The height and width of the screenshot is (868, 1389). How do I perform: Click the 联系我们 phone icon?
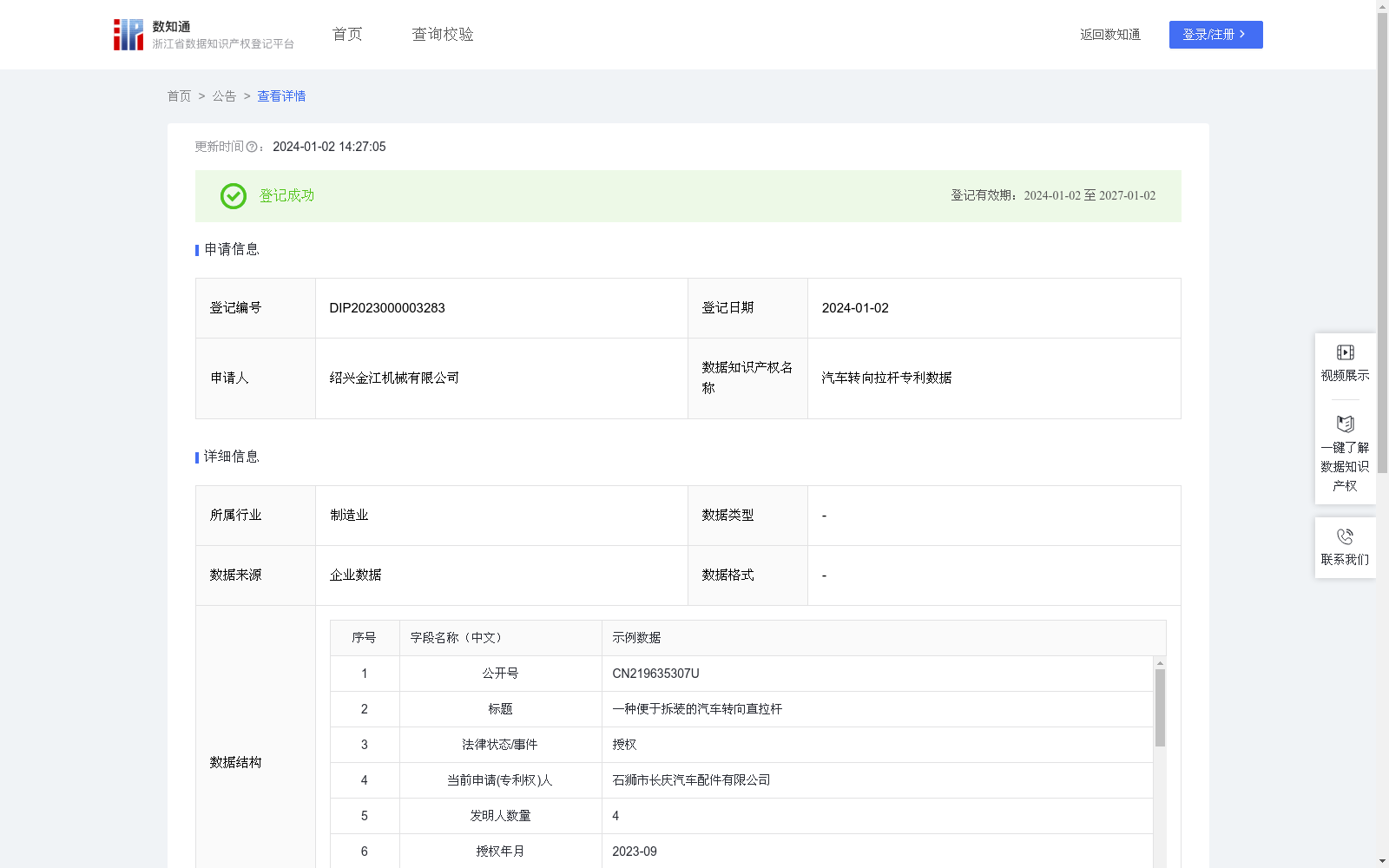(x=1345, y=536)
